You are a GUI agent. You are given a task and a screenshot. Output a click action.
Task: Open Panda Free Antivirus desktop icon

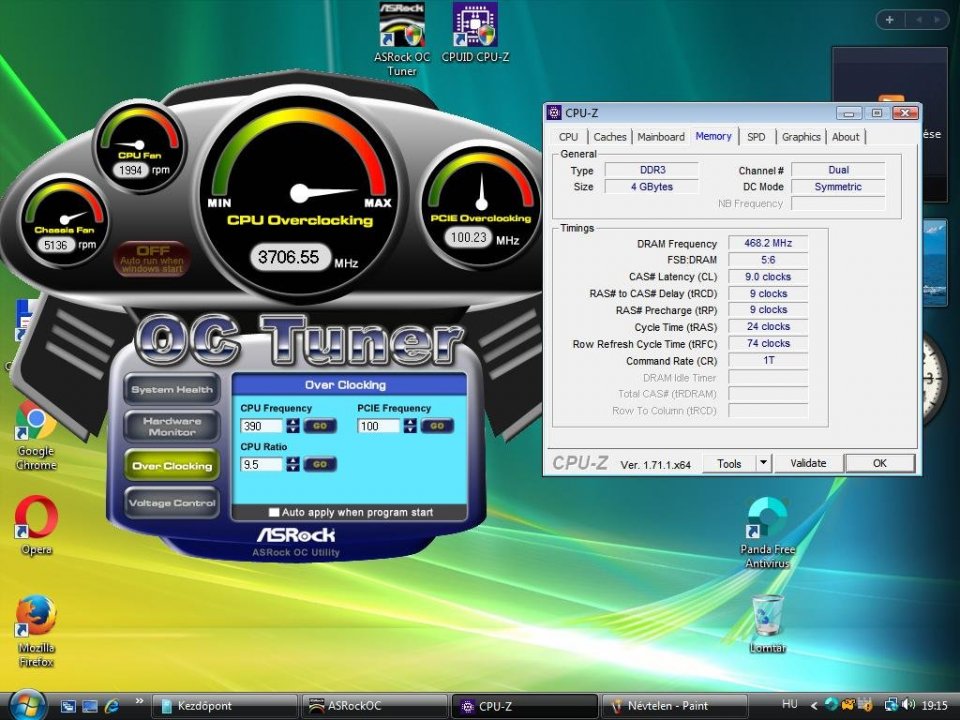767,533
